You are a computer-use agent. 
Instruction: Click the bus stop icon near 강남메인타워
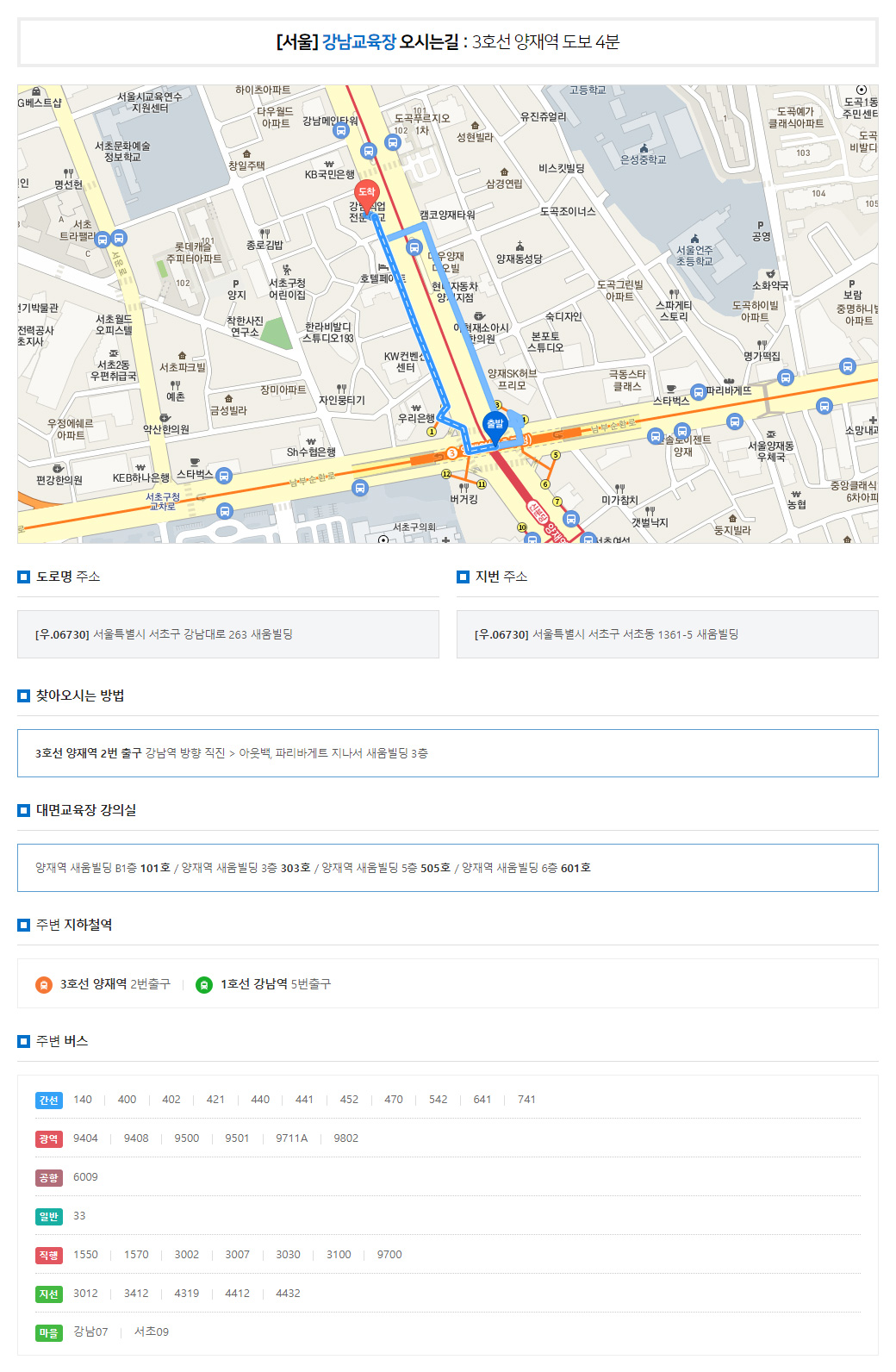point(341,131)
